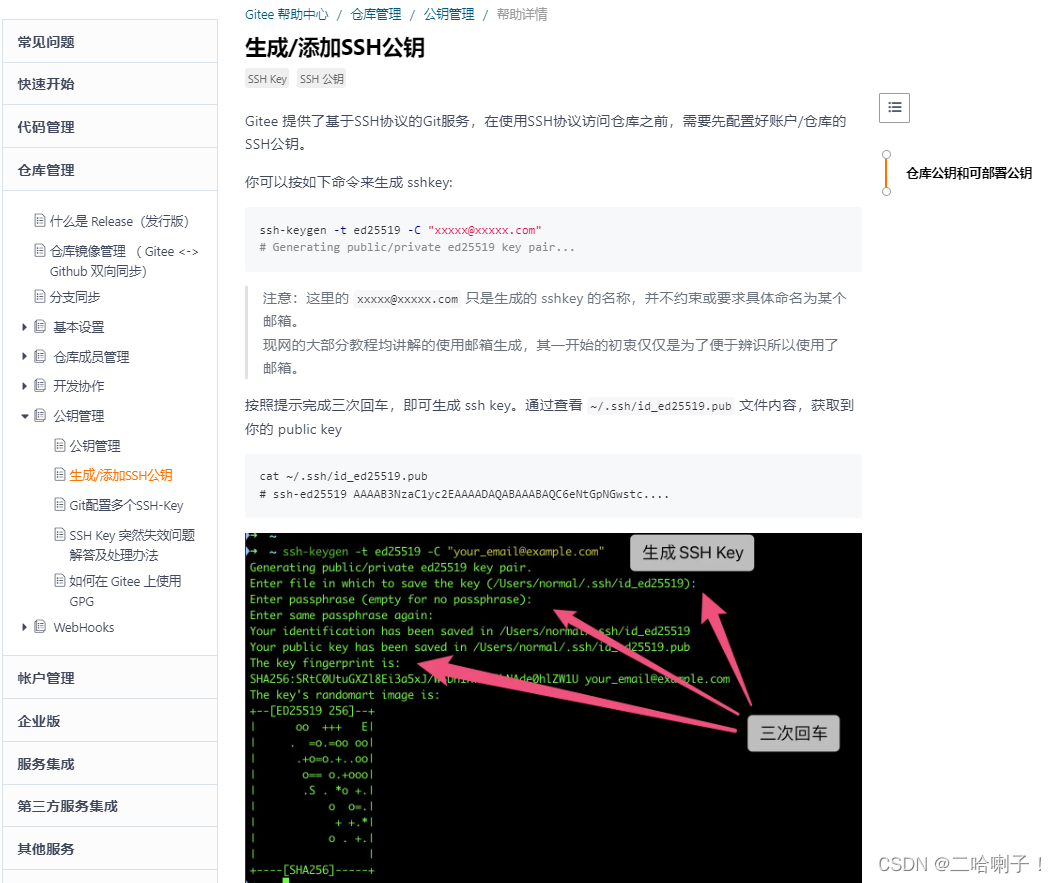Click the ssh-keygen command code block
Image resolution: width=1057 pixels, height=883 pixels.
(x=553, y=239)
